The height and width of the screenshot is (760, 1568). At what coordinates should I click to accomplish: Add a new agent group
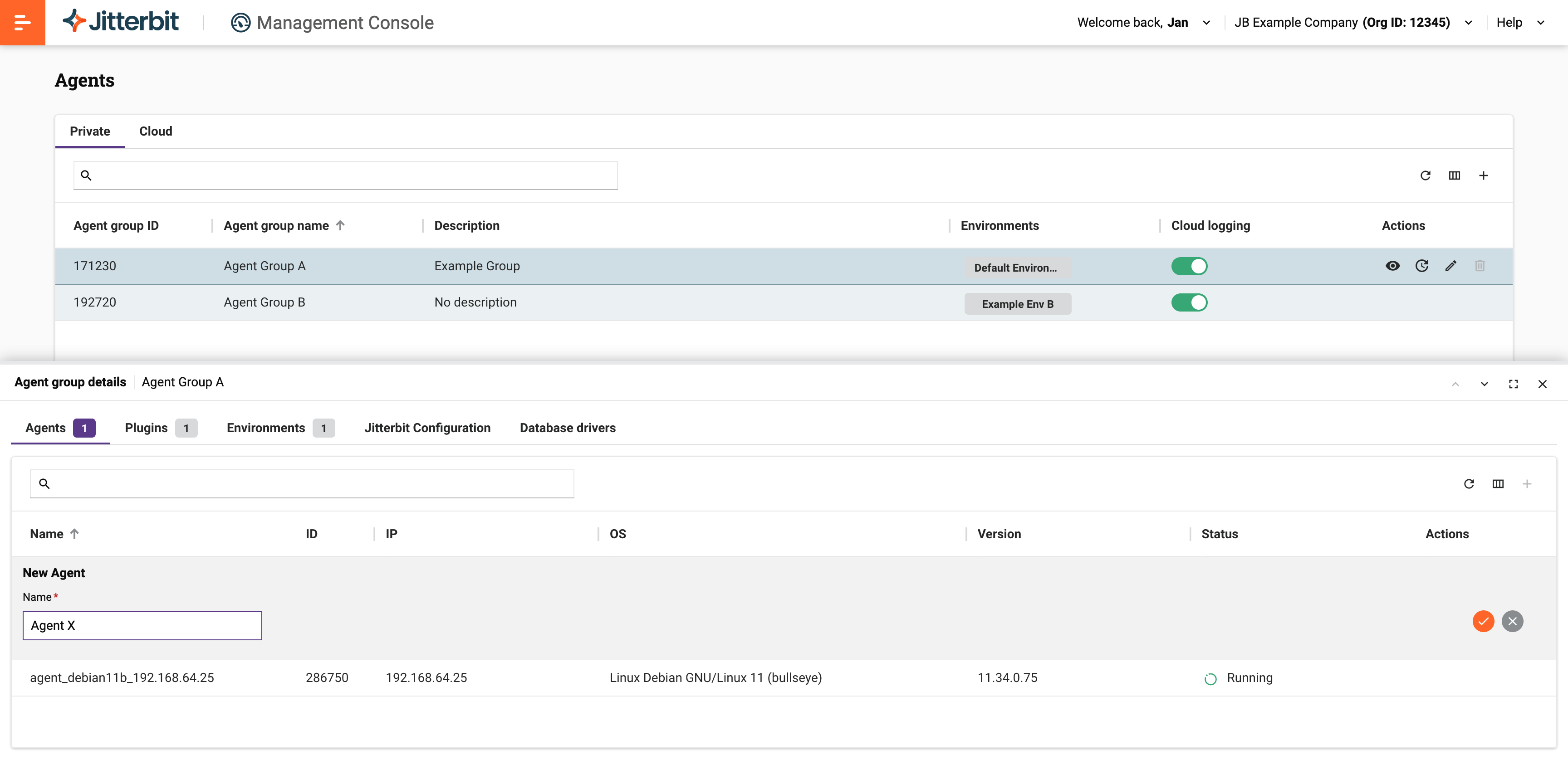[x=1484, y=175]
